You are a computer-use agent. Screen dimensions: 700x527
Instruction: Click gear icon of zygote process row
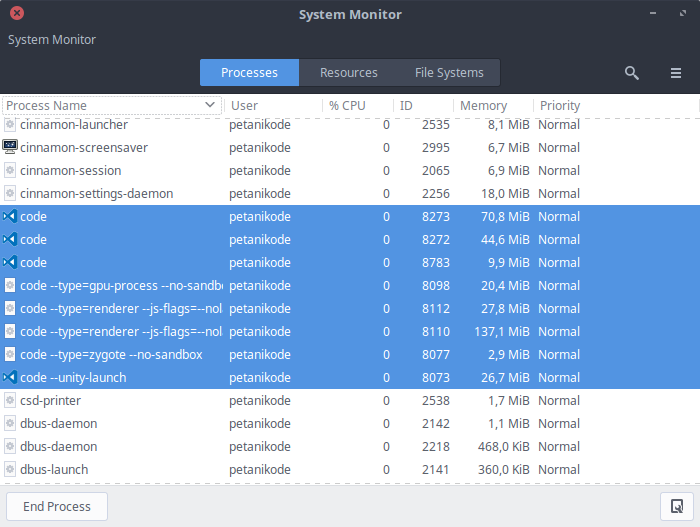tap(10, 354)
